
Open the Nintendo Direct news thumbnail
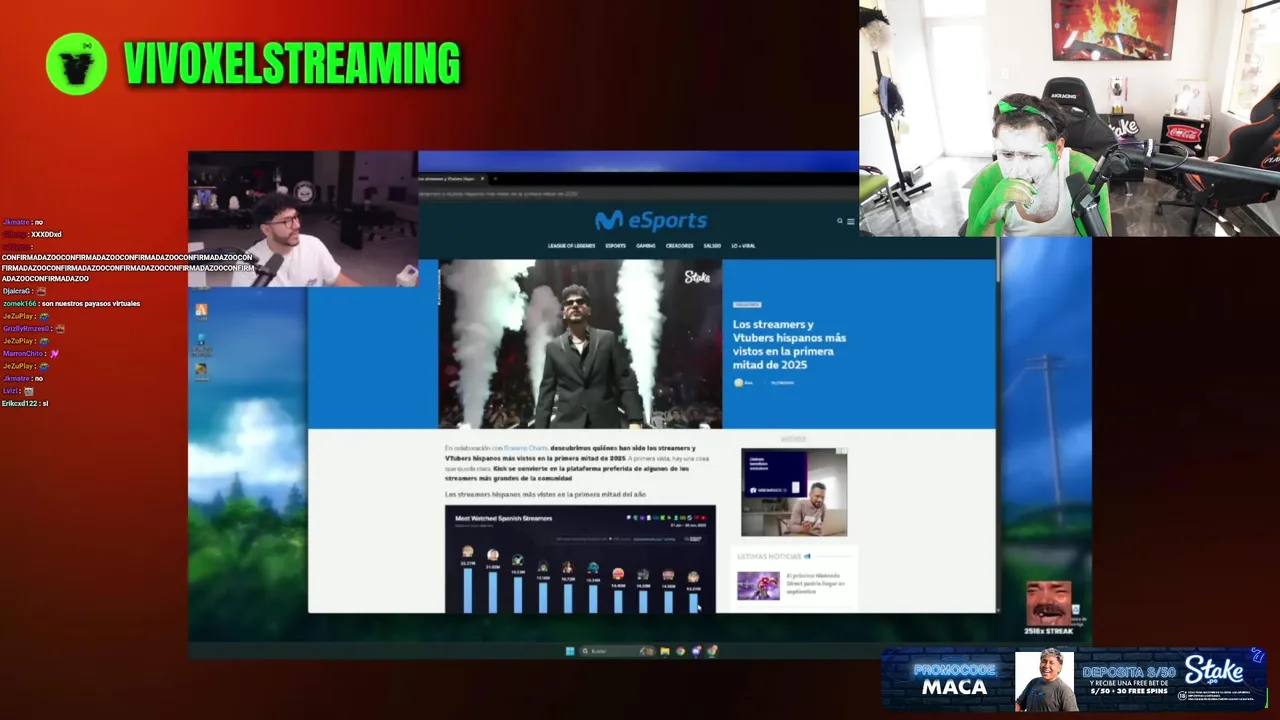pos(758,585)
